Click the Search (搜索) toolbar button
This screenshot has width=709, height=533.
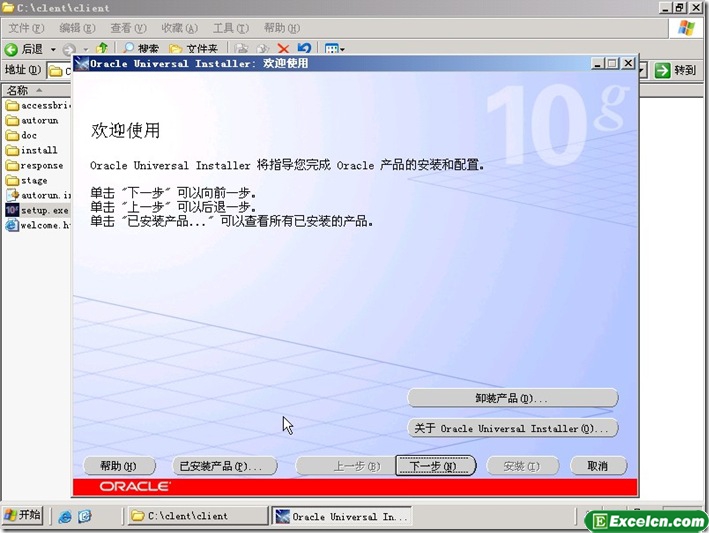[x=140, y=48]
